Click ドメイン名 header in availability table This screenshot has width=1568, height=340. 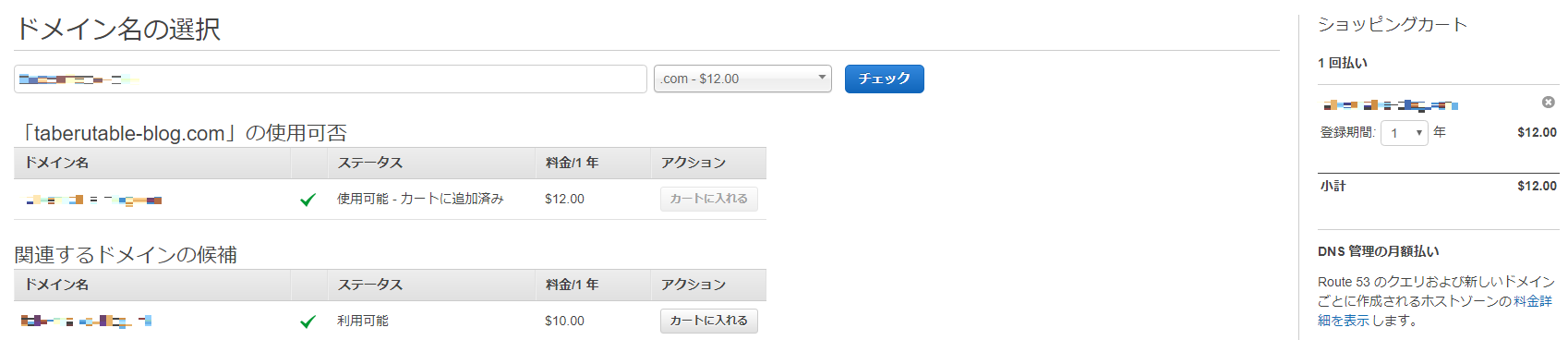coord(56,163)
